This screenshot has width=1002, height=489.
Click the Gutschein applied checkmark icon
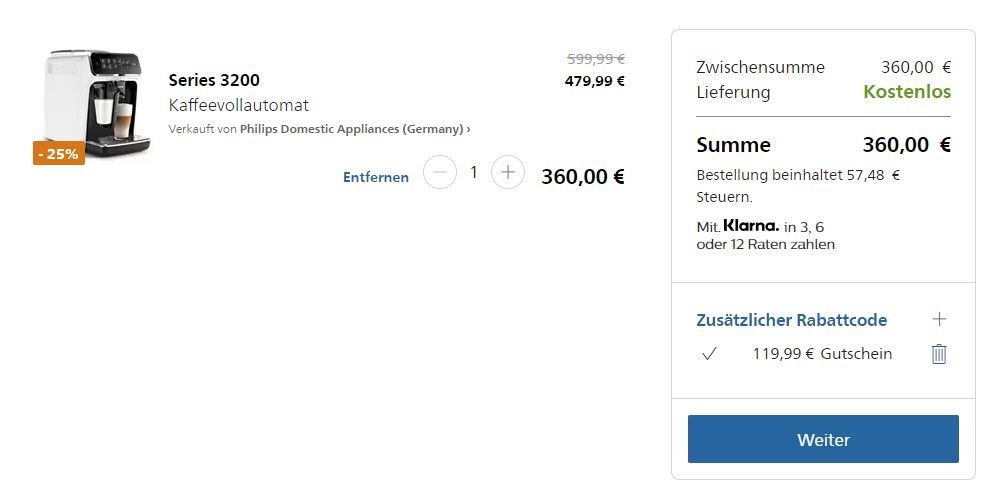[708, 353]
